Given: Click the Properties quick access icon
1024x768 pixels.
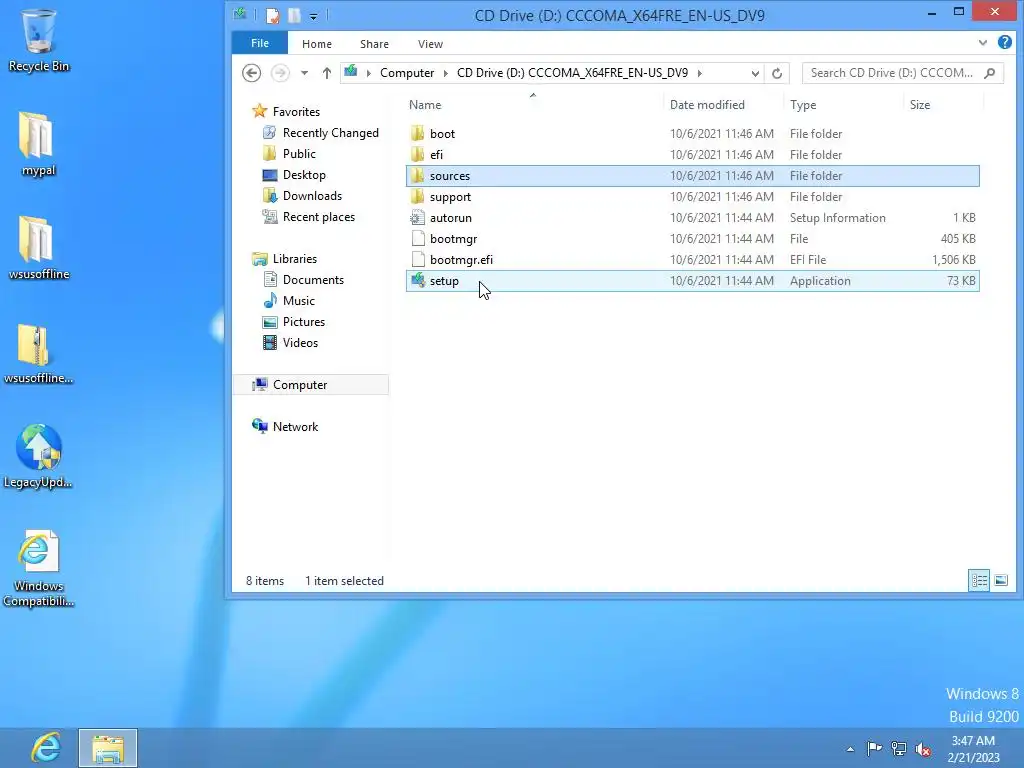Looking at the screenshot, I should 273,15.
